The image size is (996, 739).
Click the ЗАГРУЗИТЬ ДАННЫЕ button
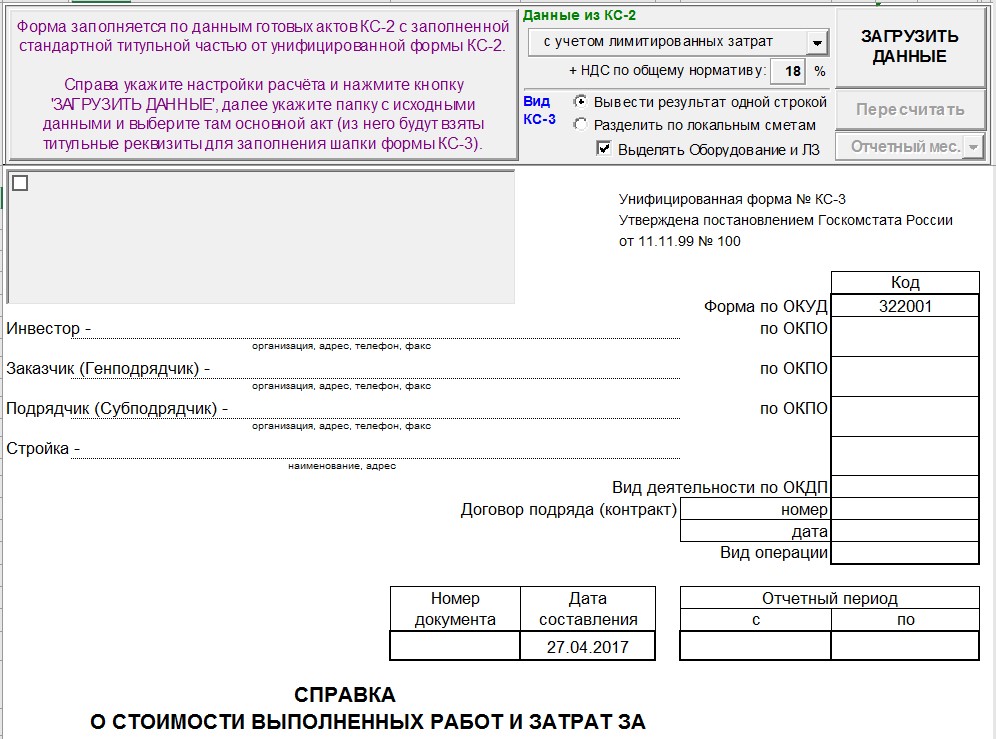coord(910,47)
